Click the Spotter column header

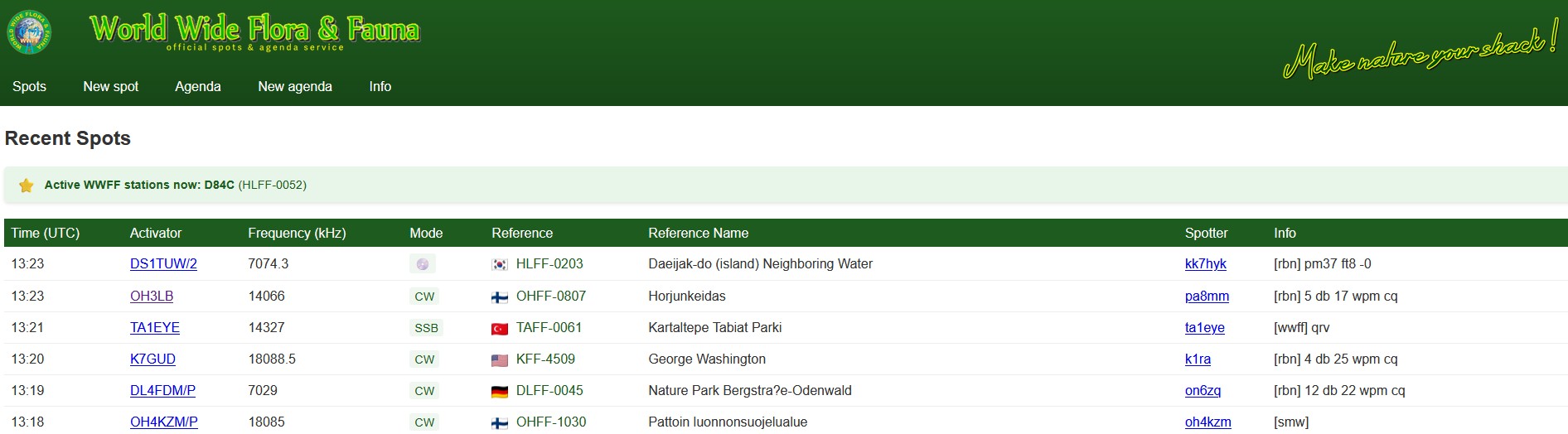pos(1207,234)
